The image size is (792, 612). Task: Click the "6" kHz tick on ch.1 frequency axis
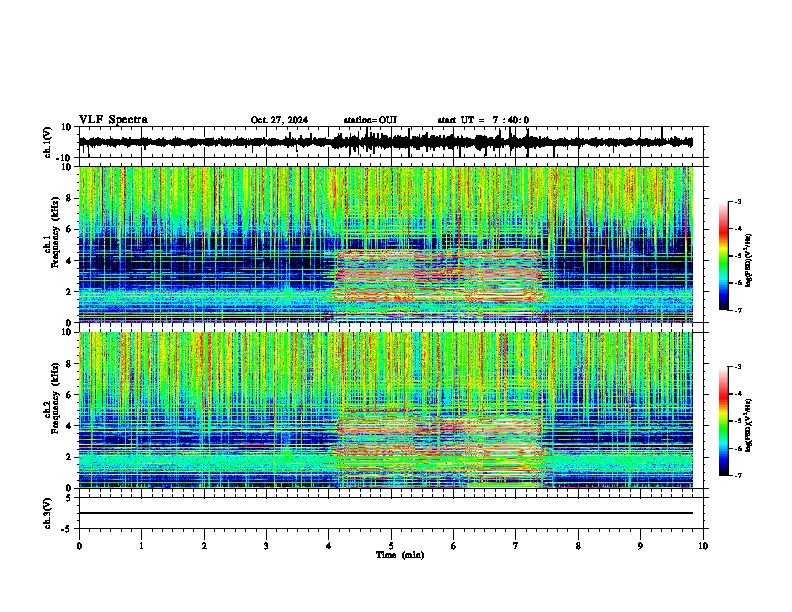(x=70, y=230)
